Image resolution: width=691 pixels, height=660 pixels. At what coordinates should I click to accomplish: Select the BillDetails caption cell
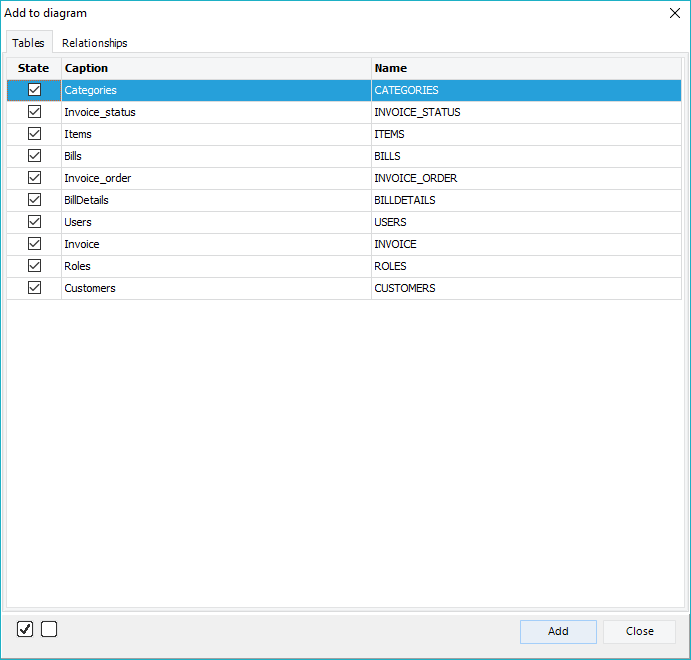(216, 200)
